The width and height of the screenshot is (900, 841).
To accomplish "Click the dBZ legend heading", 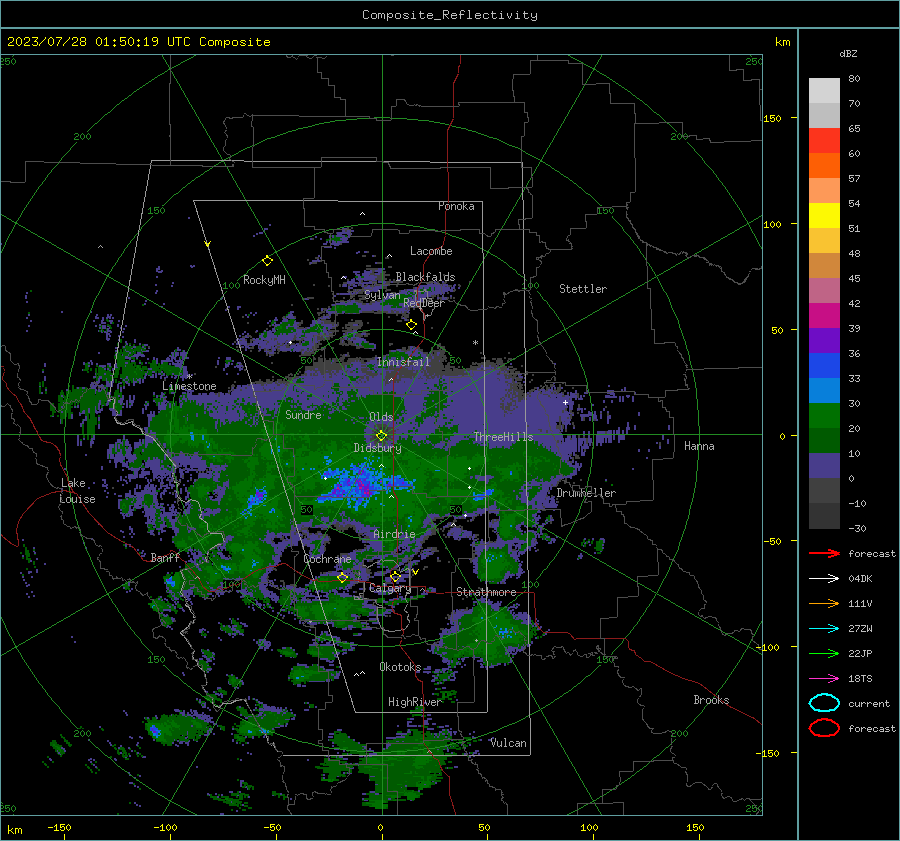I will [x=848, y=53].
